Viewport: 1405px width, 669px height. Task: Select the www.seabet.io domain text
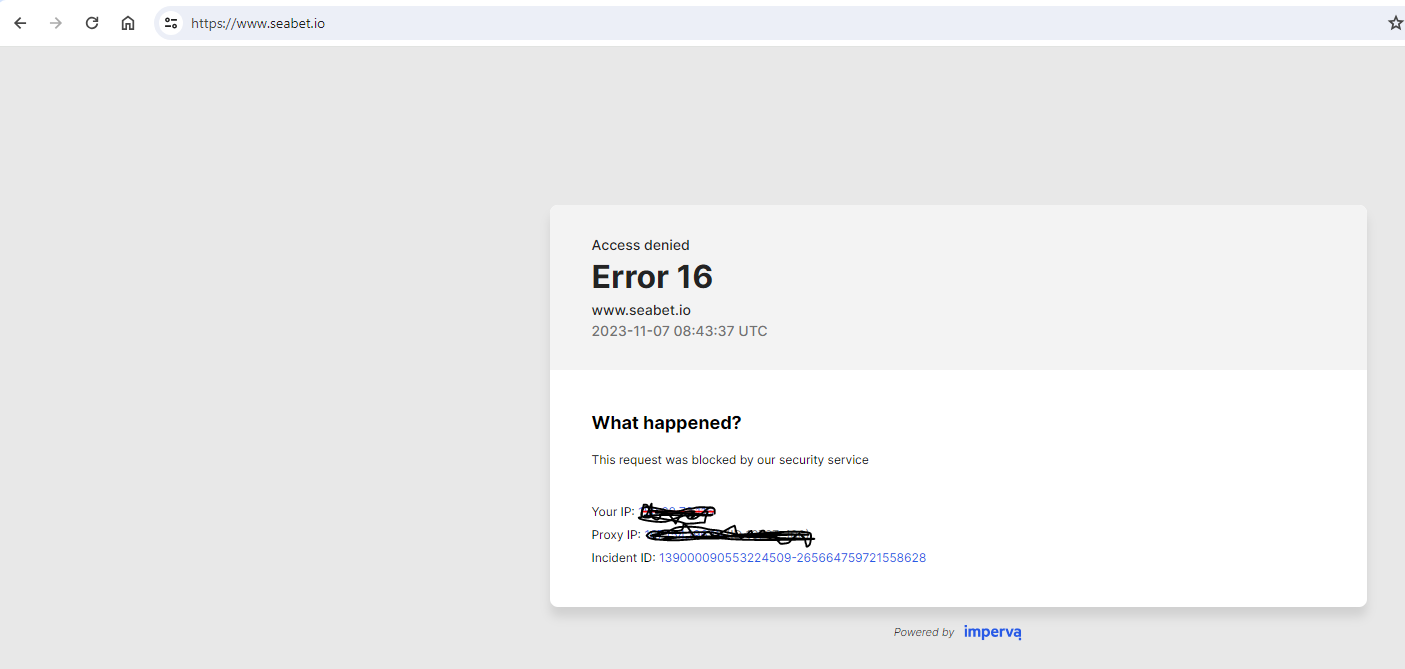point(641,310)
